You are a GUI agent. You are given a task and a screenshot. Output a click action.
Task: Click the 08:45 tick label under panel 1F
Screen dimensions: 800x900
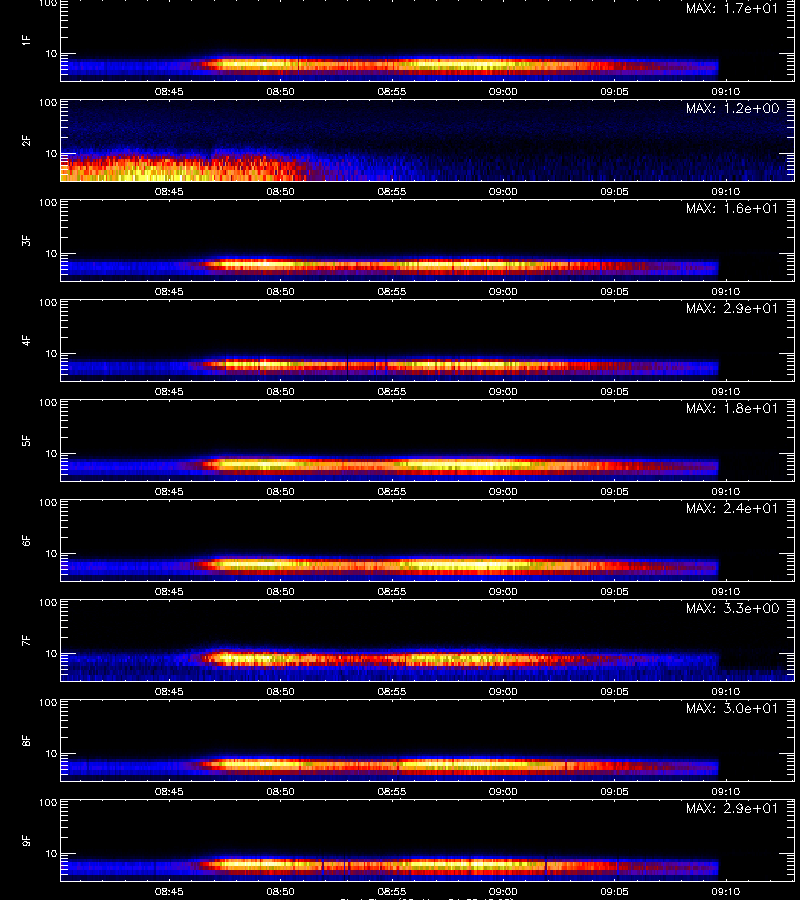click(169, 91)
